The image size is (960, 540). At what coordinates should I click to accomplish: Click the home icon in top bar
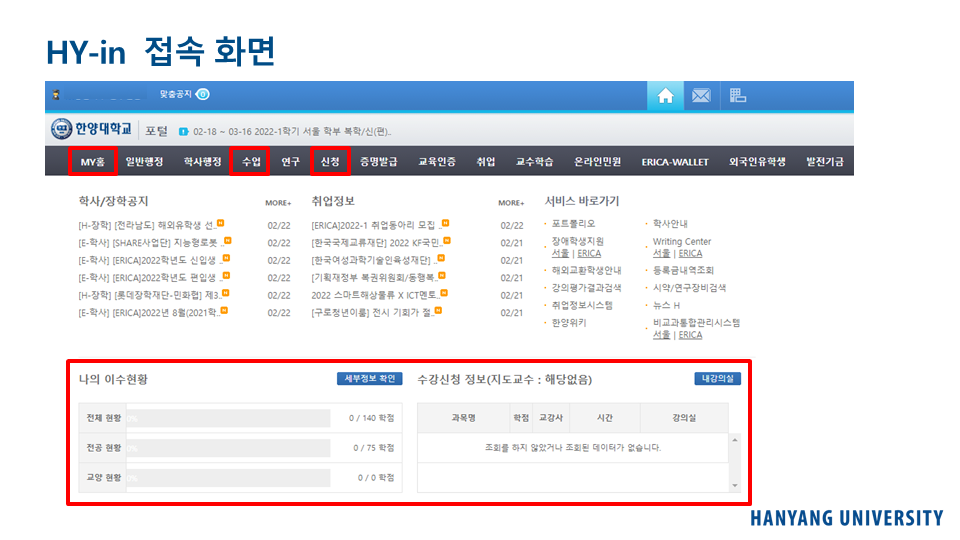(665, 96)
